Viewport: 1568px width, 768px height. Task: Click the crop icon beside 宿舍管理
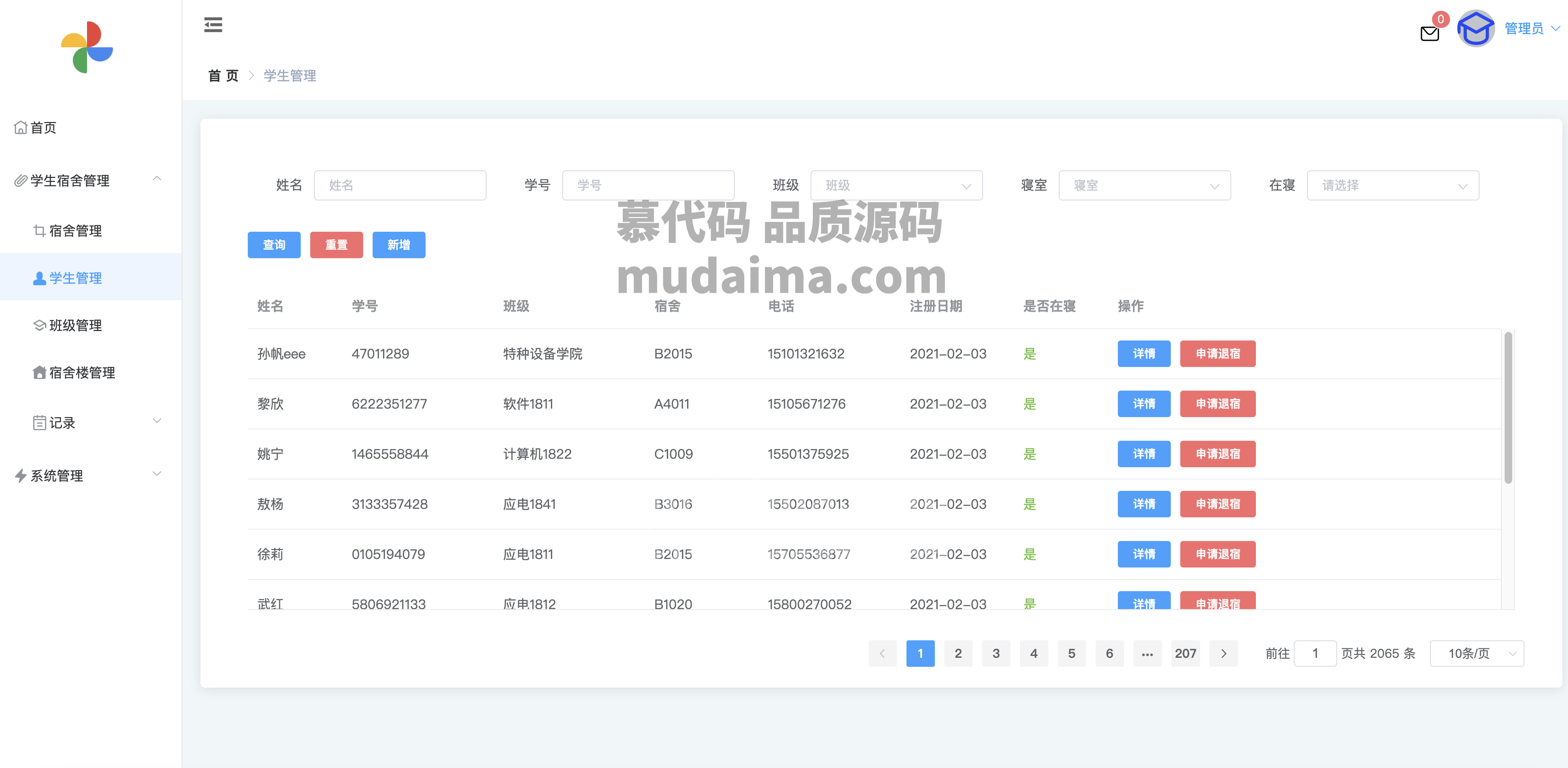[x=40, y=231]
